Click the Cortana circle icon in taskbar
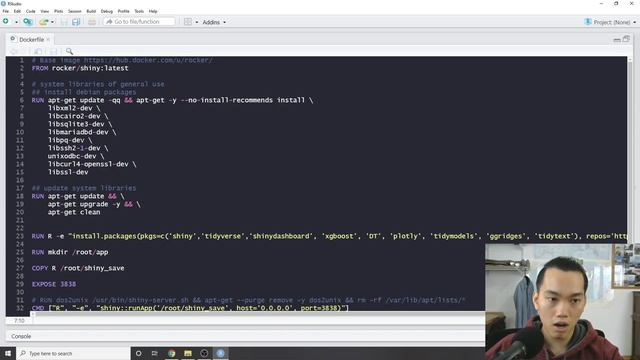The width and height of the screenshot is (640, 360). (138, 353)
